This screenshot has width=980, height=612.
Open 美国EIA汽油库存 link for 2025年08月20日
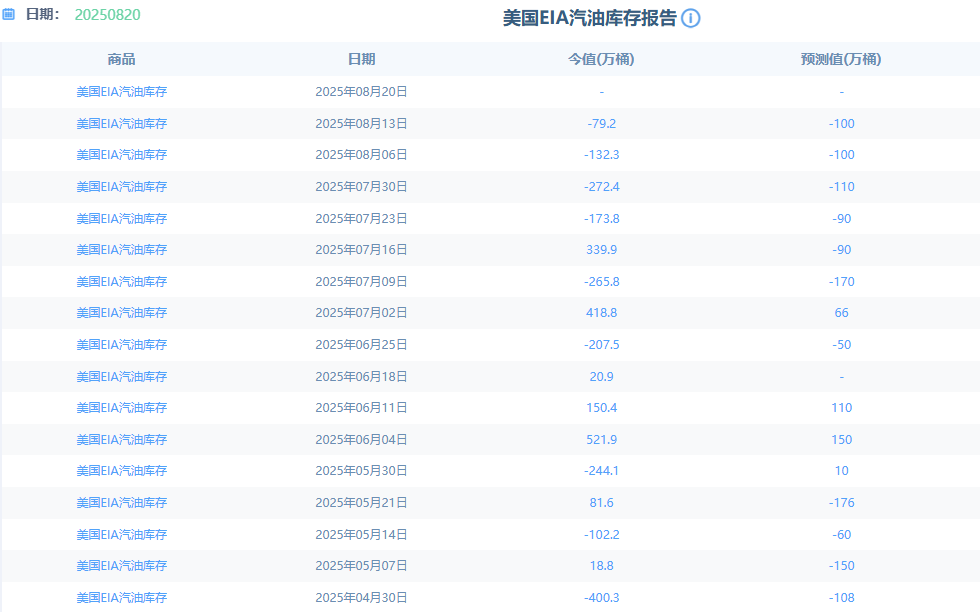pos(122,92)
